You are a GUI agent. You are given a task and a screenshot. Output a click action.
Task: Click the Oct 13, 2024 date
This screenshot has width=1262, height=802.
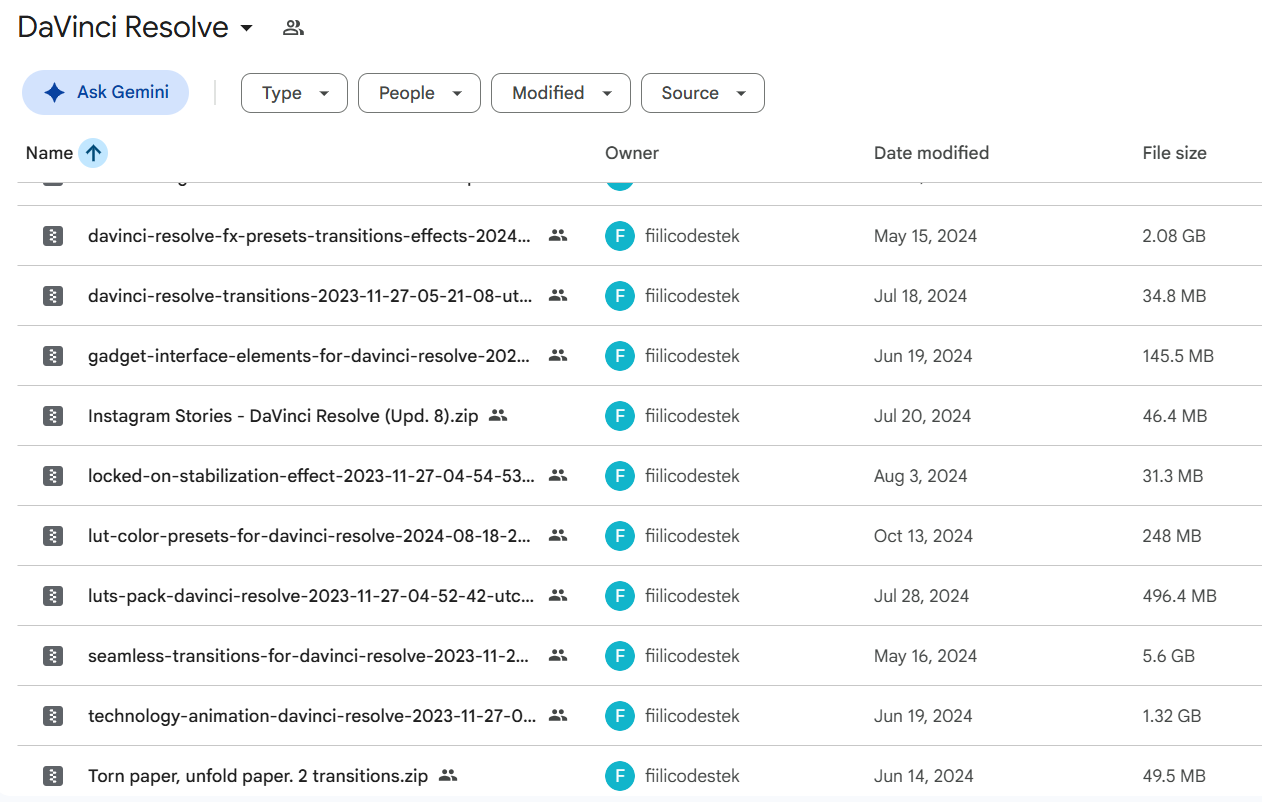click(923, 536)
